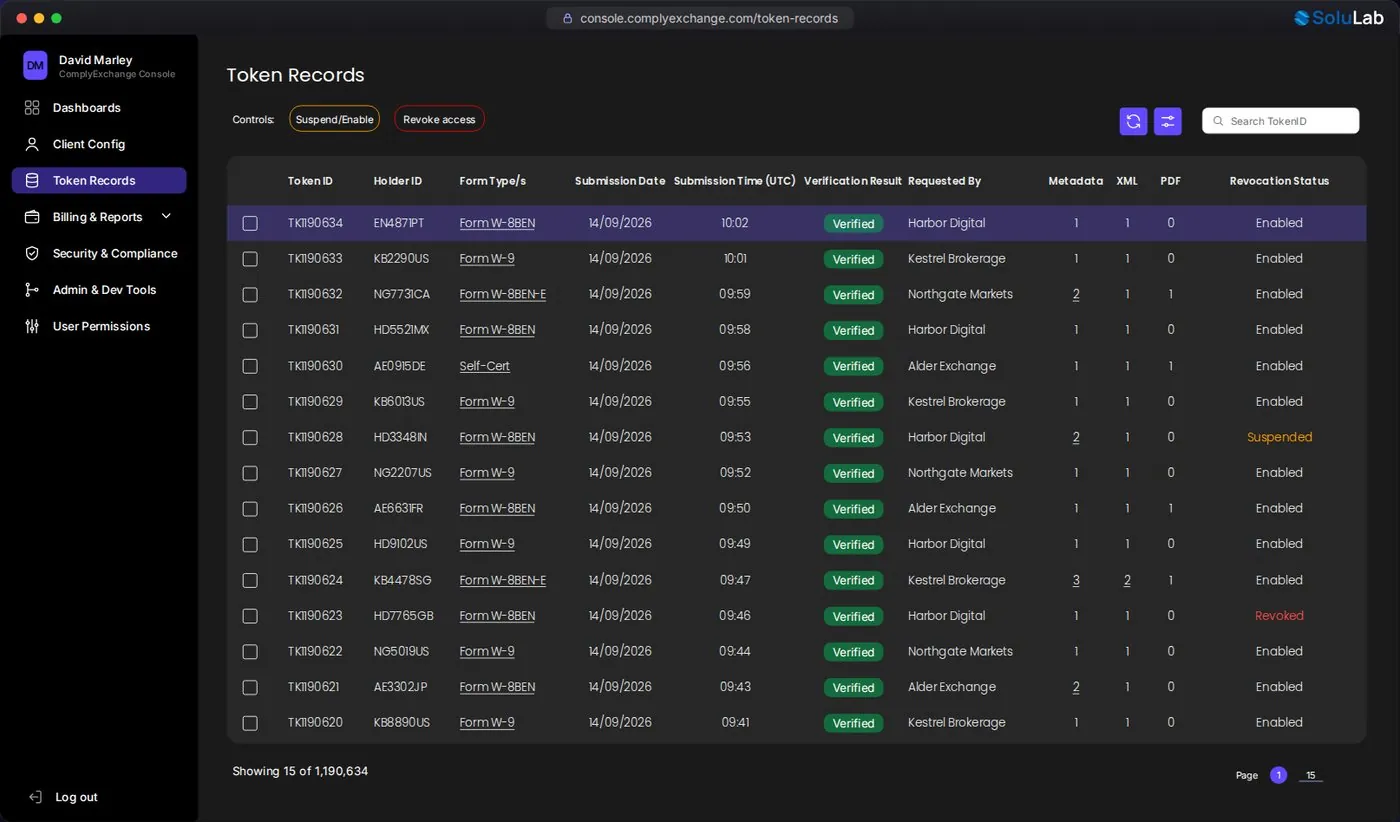This screenshot has height=822, width=1400.
Task: Click Verified badge for TK1190630
Action: (854, 366)
